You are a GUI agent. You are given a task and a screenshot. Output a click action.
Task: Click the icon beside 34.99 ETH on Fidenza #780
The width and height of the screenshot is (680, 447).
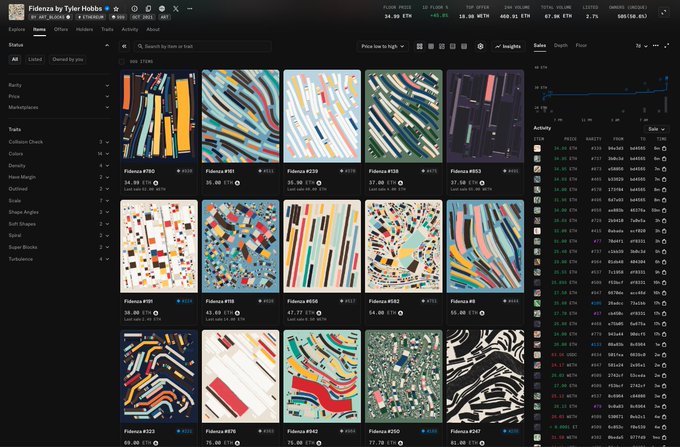coord(156,183)
